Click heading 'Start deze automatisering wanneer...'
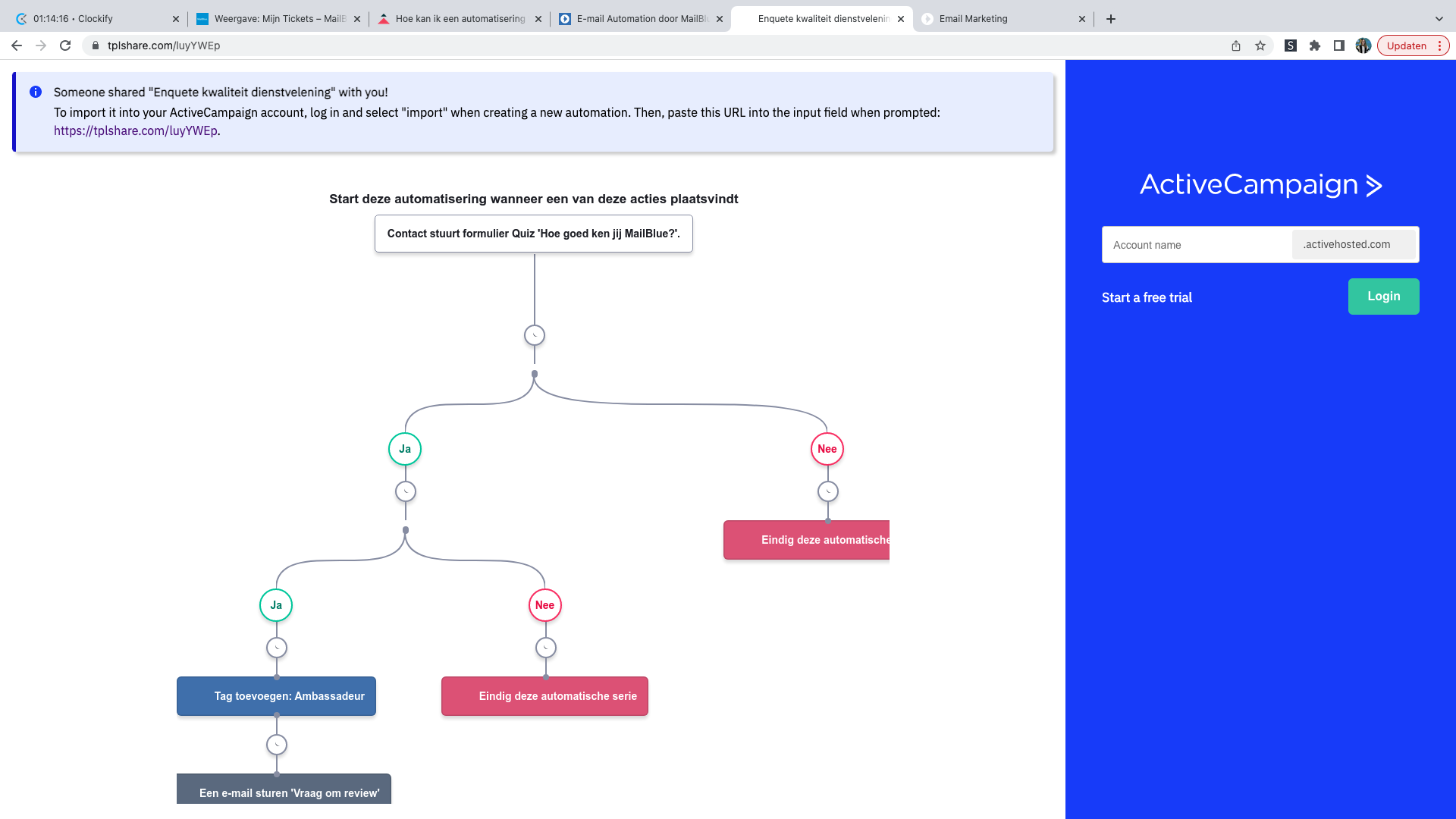 533,199
